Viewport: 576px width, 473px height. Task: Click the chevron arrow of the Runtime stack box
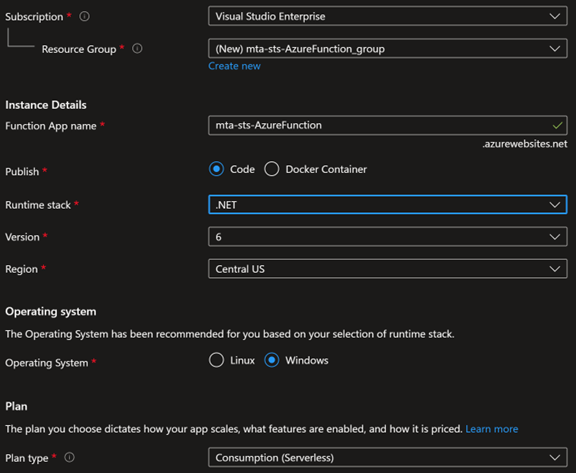[x=555, y=205]
